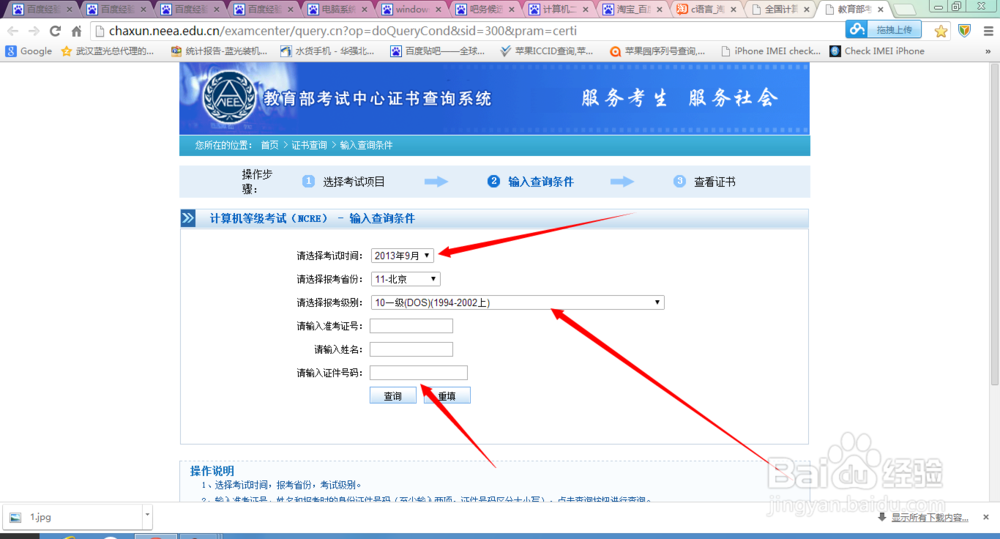This screenshot has width=1000, height=539.
Task: Open the 苹果ICCID查询 bookmark
Action: click(547, 51)
